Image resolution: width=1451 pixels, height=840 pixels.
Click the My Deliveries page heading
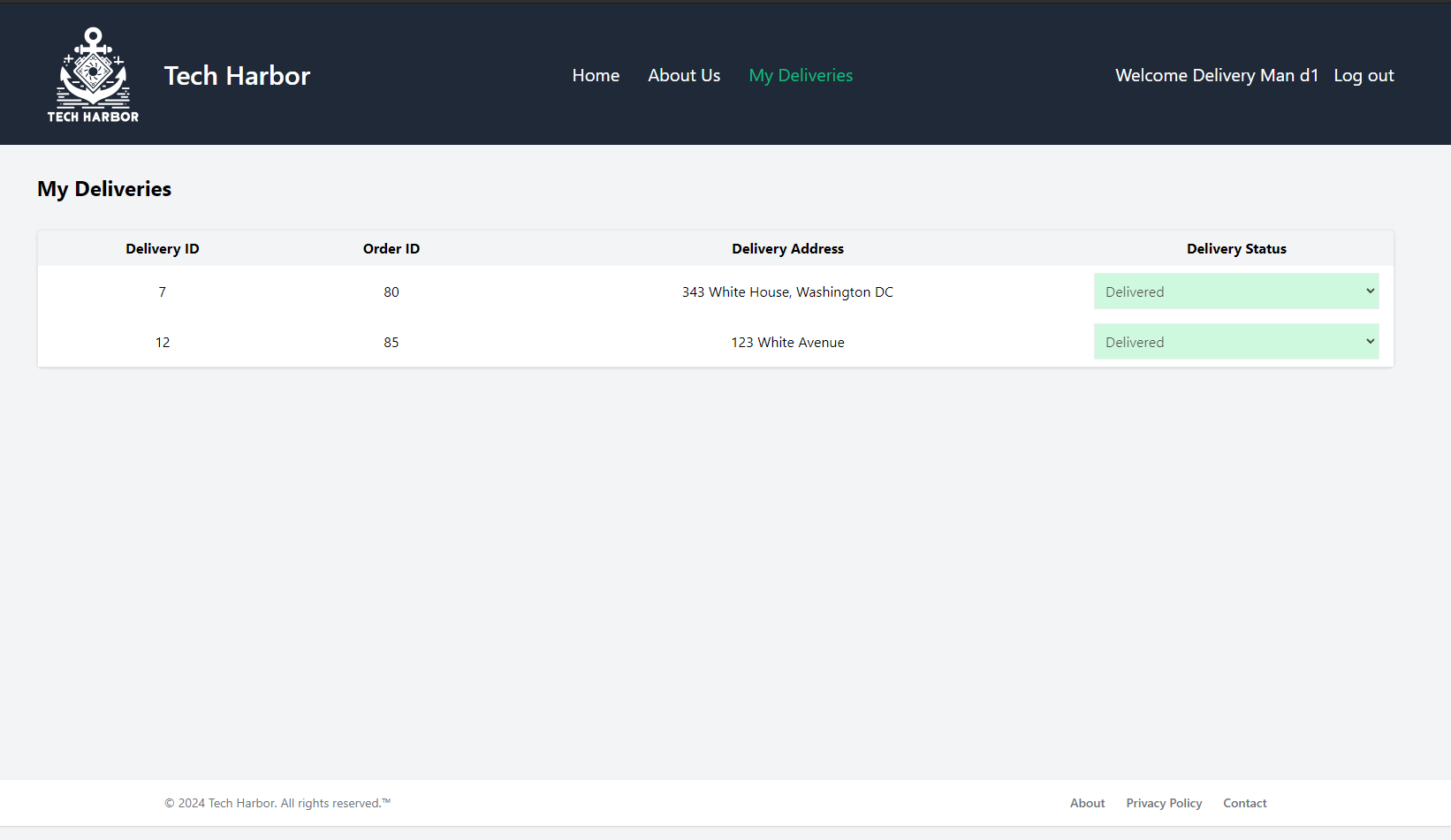pyautogui.click(x=104, y=189)
